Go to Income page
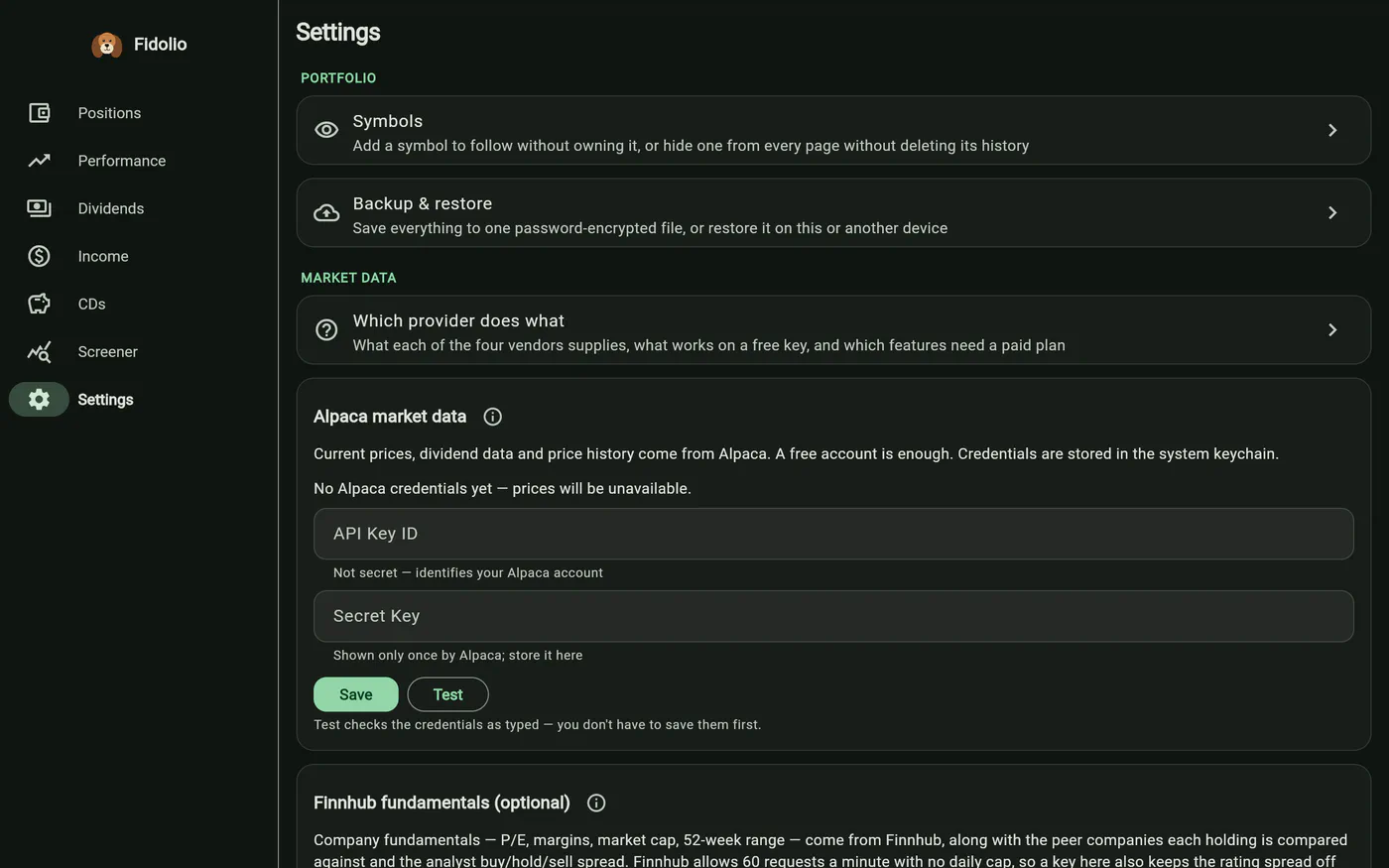1389x868 pixels. pyautogui.click(x=103, y=256)
